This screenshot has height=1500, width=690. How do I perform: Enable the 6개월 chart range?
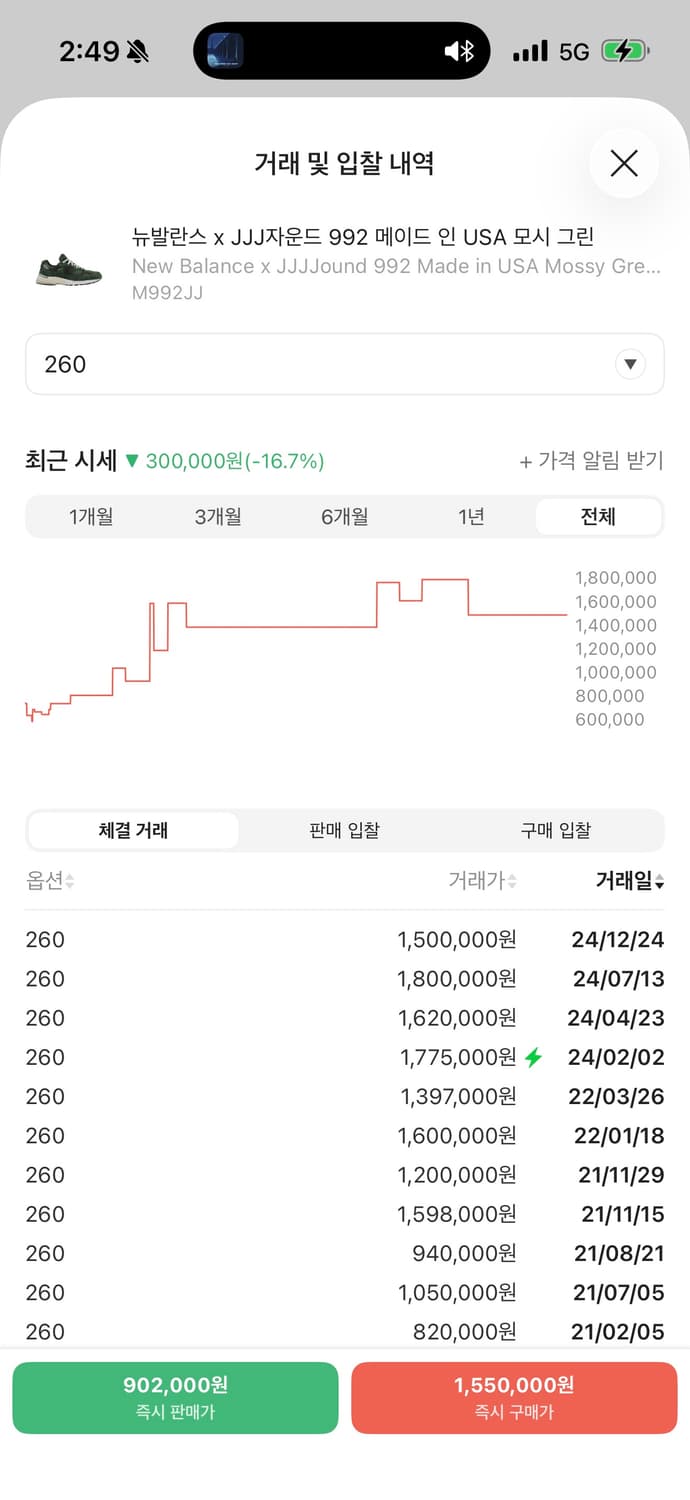pos(344,517)
